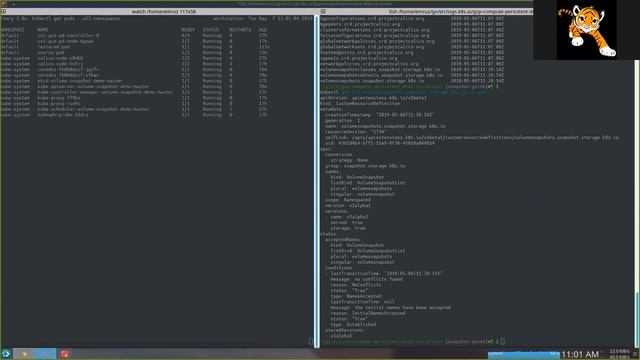
Task: Click 'networkpolicies.crd.projectcalico.org' CRD entry
Action: (x=369, y=64)
